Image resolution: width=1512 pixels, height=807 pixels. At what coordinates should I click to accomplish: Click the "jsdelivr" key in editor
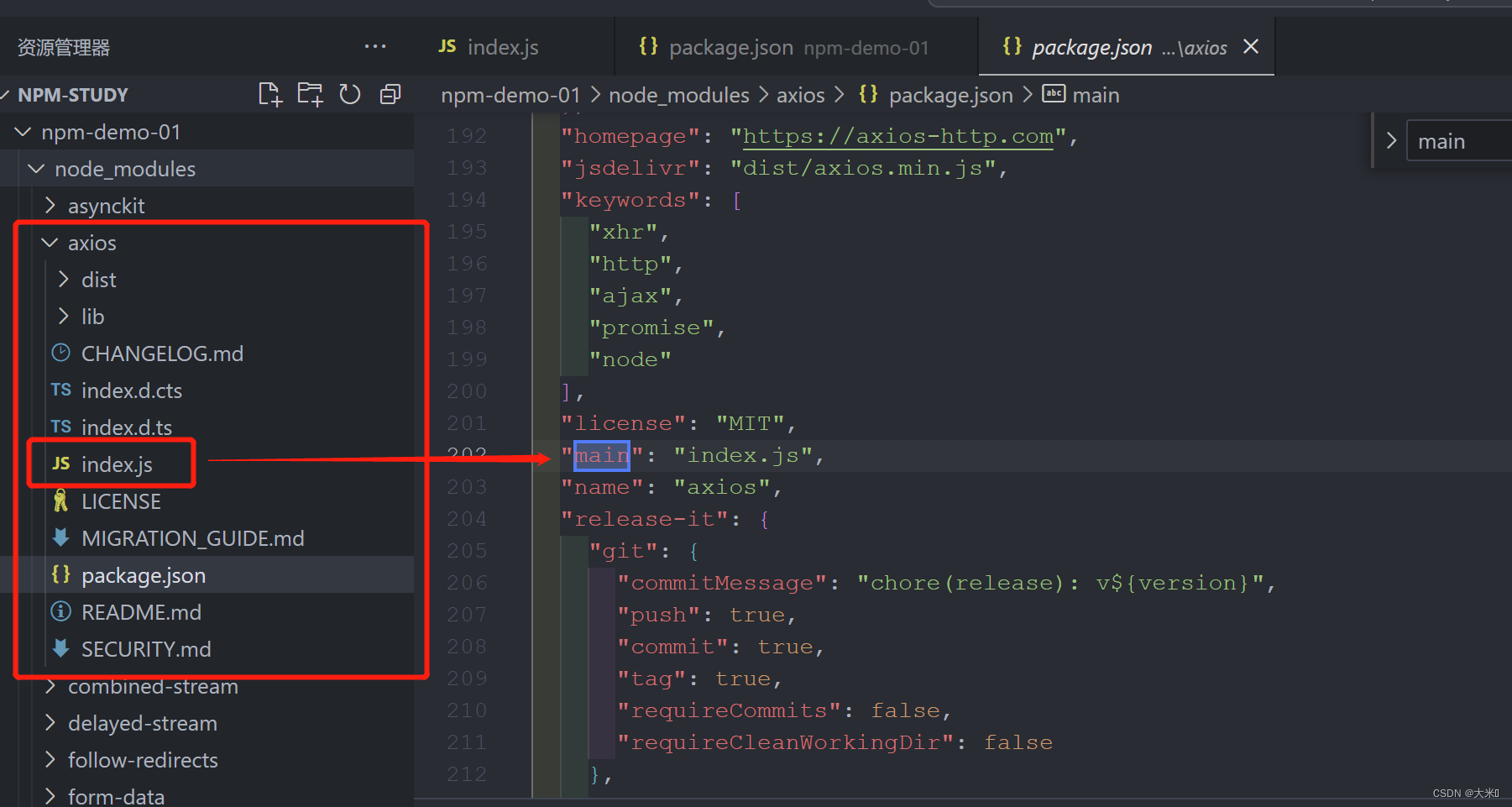tap(630, 168)
